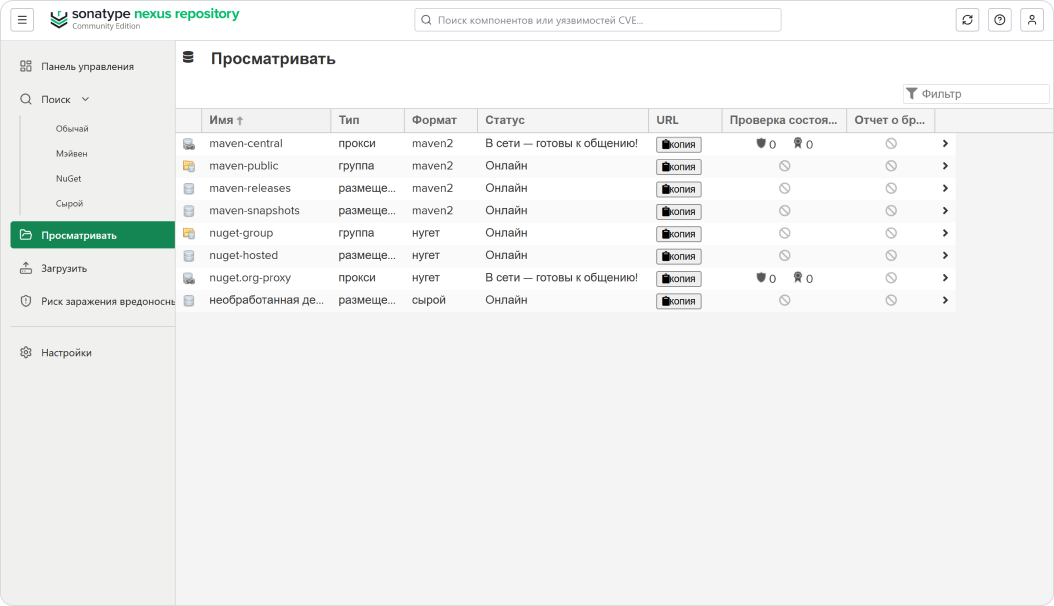Click the maven-central proxy repository icon
The image size is (1054, 606).
(189, 144)
